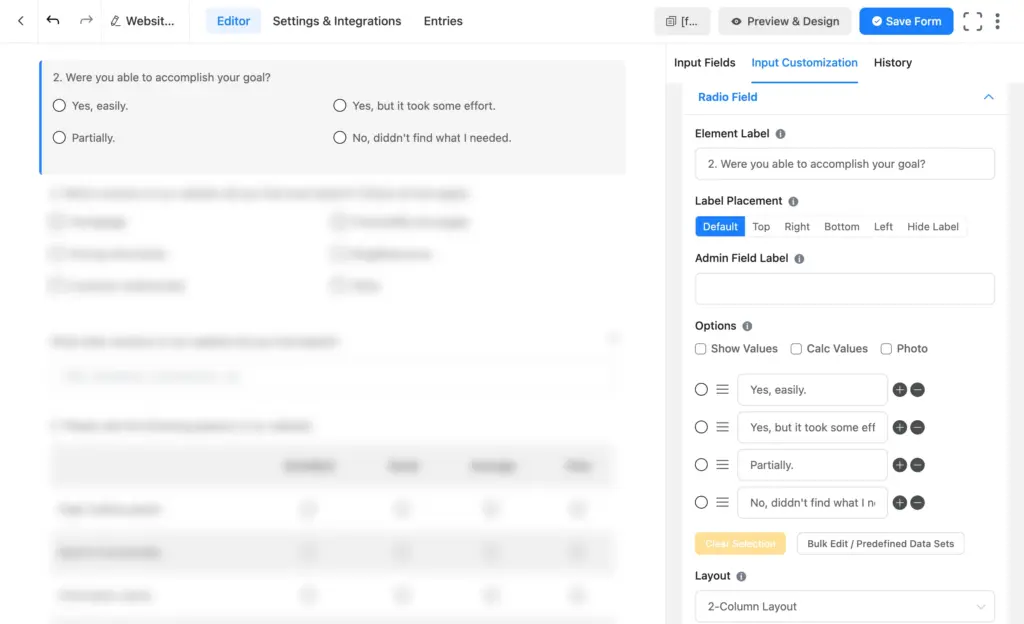Viewport: 1024px width, 624px height.
Task: Click the Save Form button
Action: click(x=906, y=22)
